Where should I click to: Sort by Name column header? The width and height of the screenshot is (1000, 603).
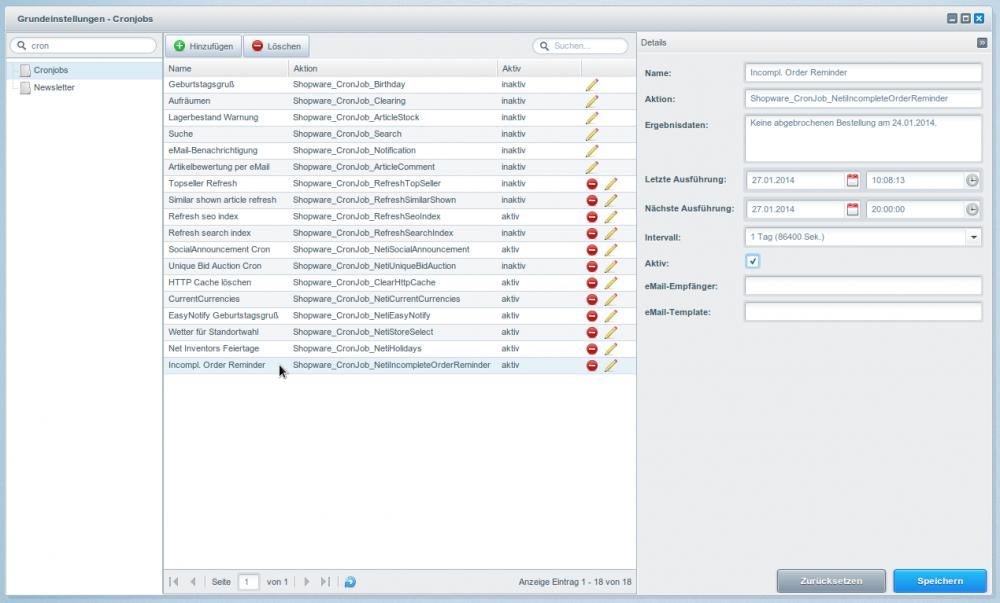click(x=226, y=68)
